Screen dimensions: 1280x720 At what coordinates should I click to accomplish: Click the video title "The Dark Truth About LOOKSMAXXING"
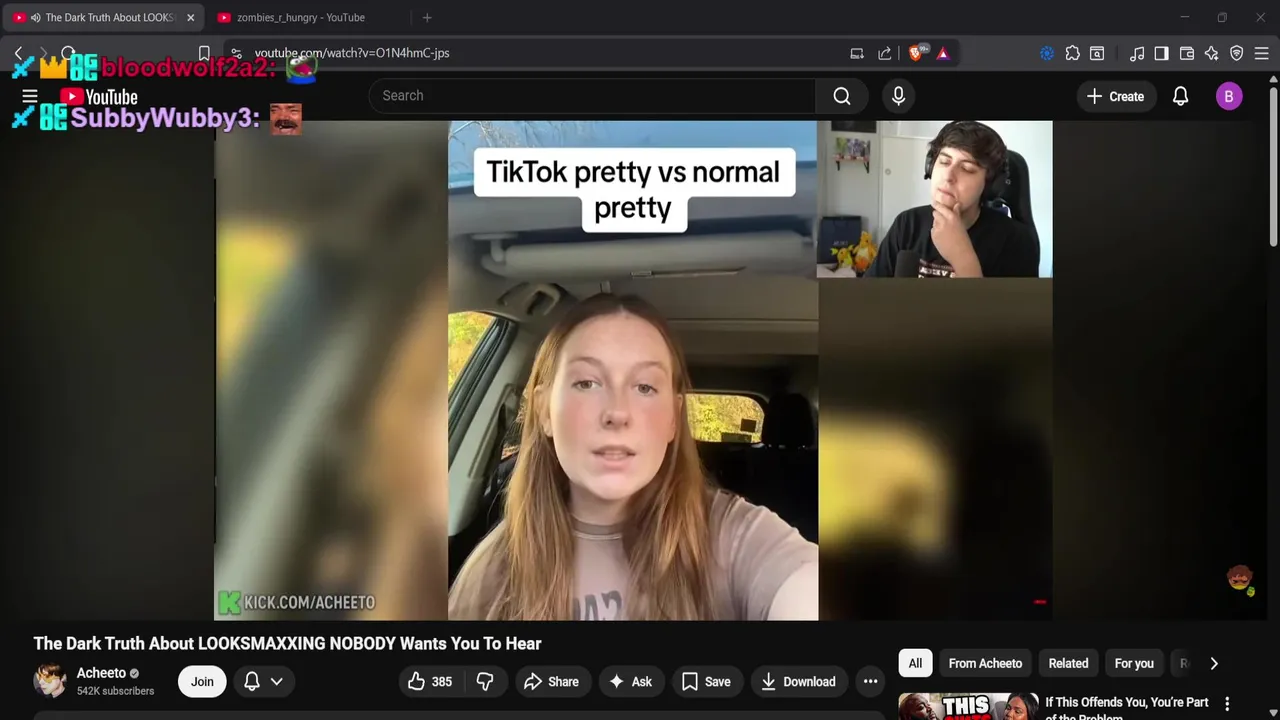click(x=287, y=643)
